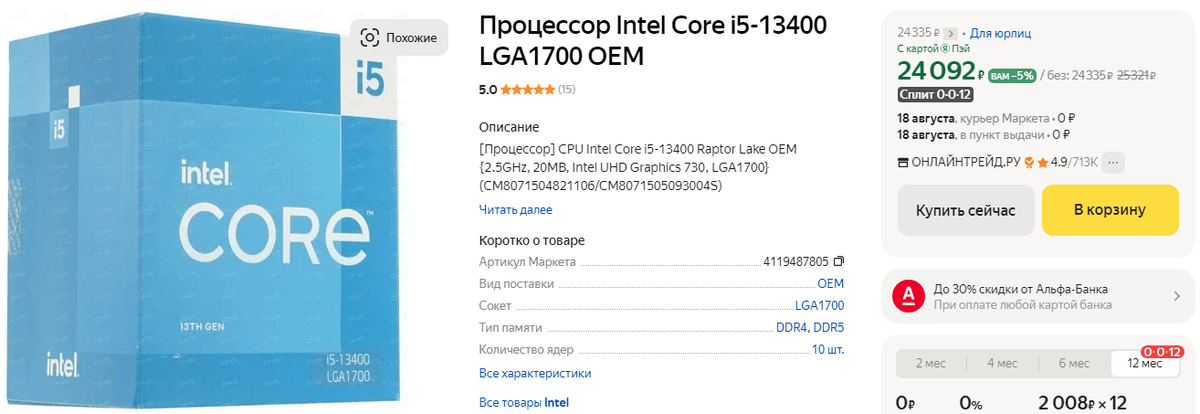Screen dimensions: 1200x414
Task: Show Все характеристики of the product
Action: [x=535, y=373]
